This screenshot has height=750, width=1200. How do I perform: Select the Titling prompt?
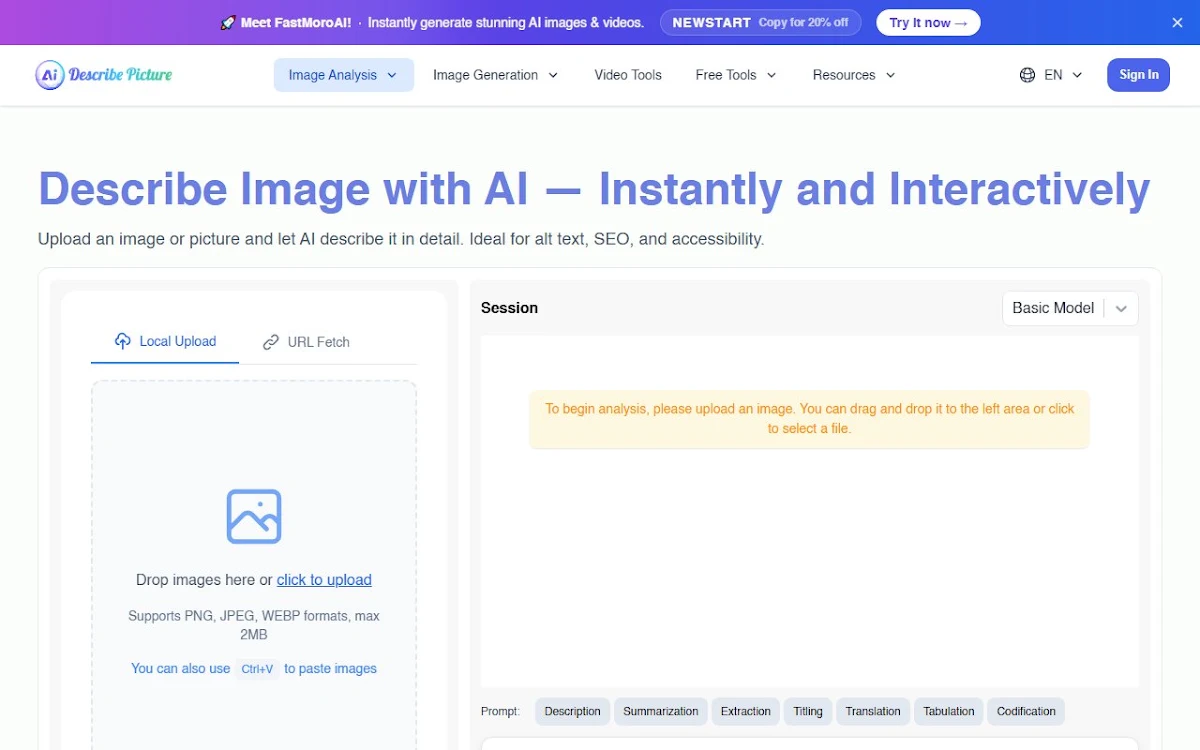pos(808,712)
